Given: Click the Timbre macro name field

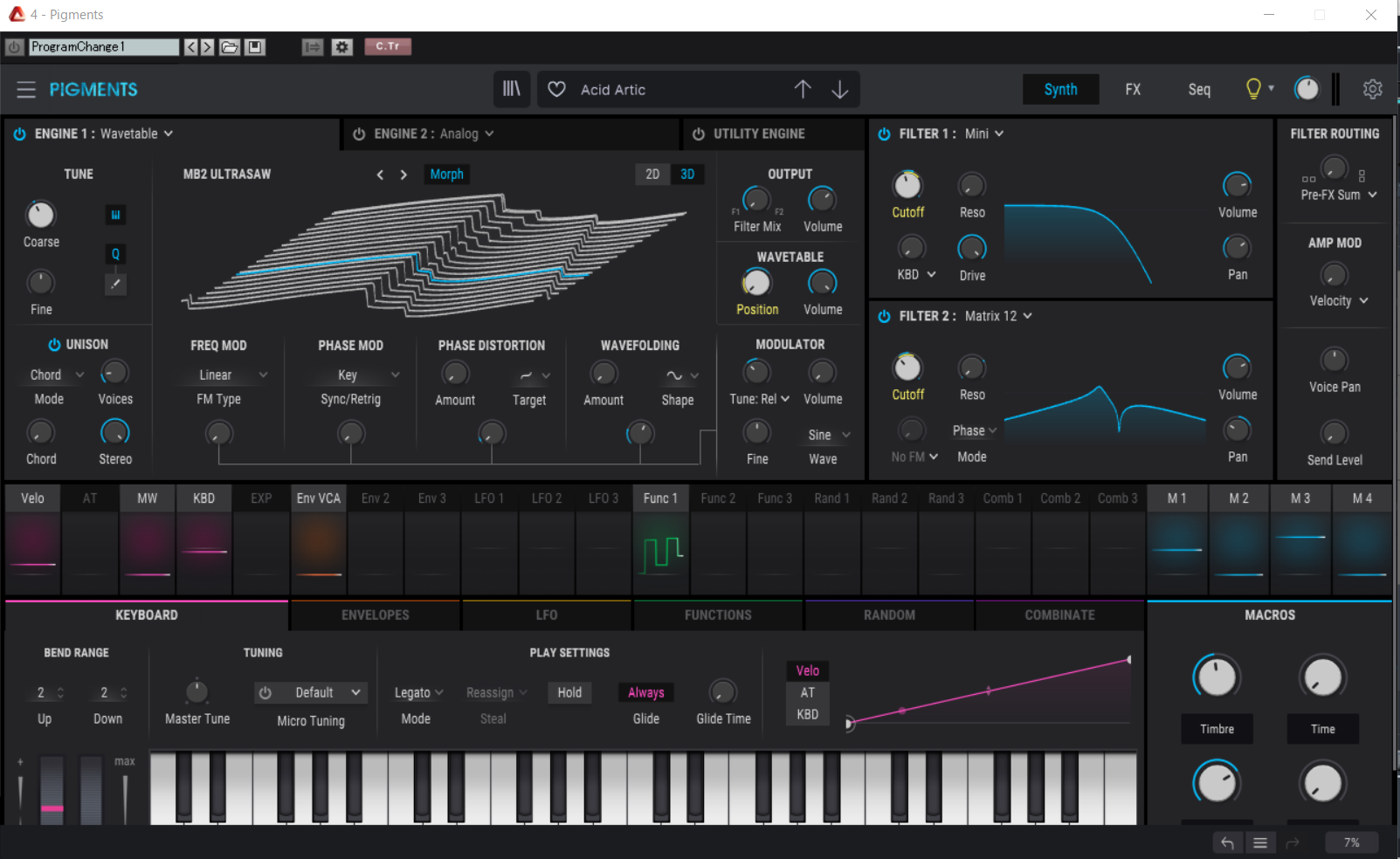Looking at the screenshot, I should pos(1217,729).
